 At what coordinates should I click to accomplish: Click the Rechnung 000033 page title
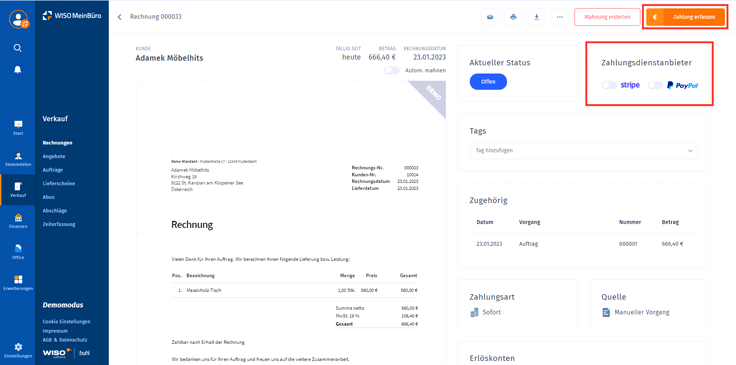tap(156, 17)
